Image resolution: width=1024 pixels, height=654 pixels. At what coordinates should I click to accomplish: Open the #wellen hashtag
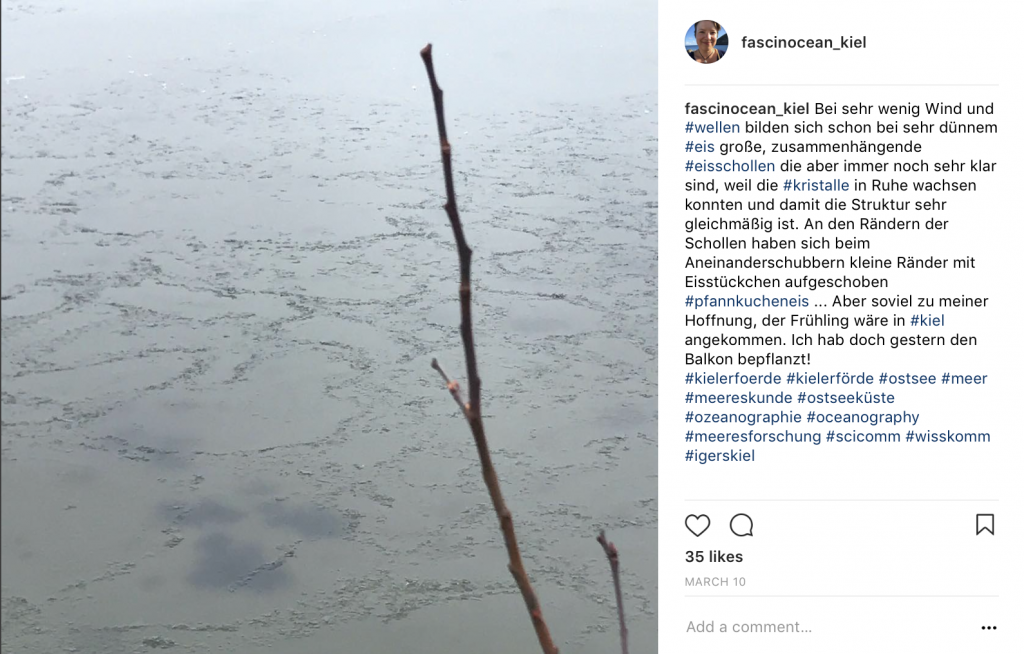(x=712, y=127)
